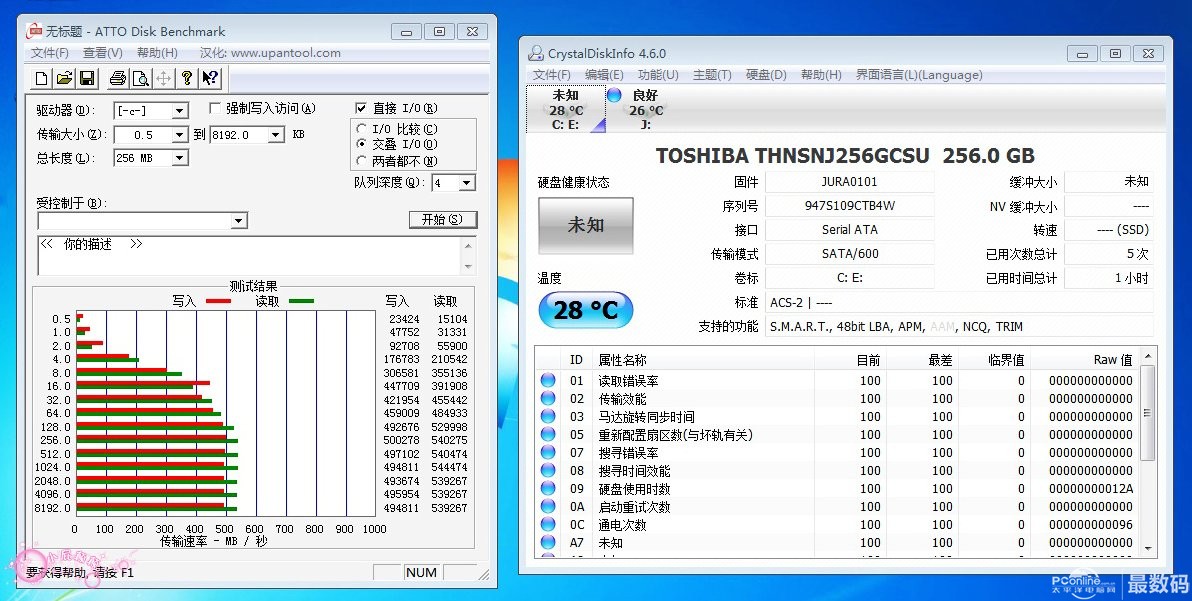Click the New file icon in ATTO toolbar

[42, 78]
